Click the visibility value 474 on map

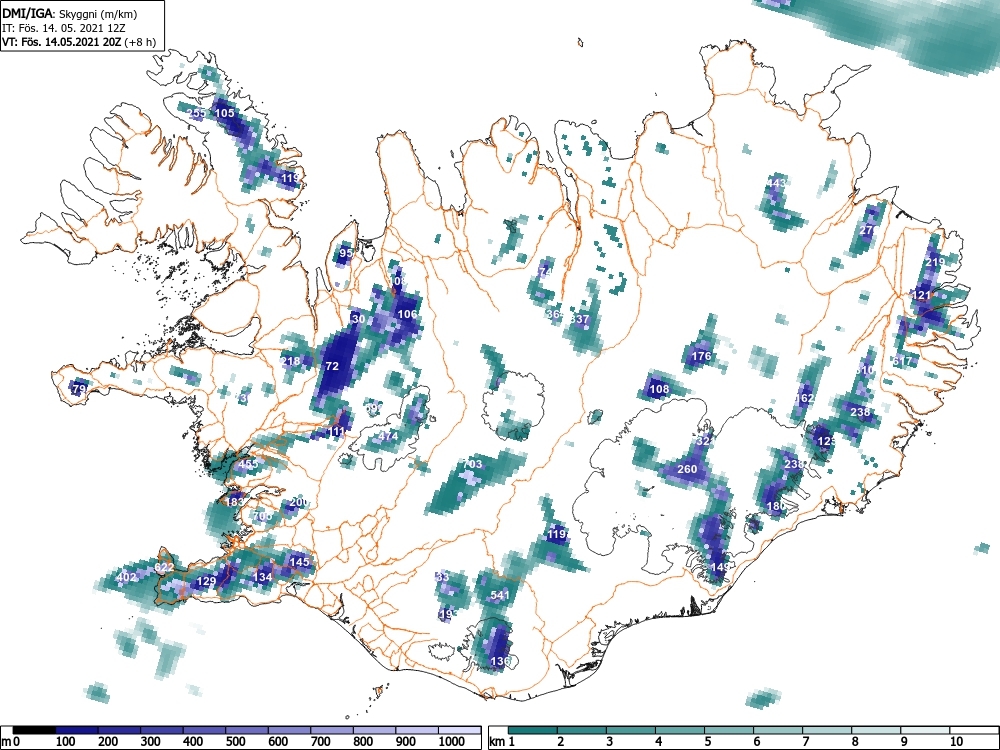[x=388, y=436]
